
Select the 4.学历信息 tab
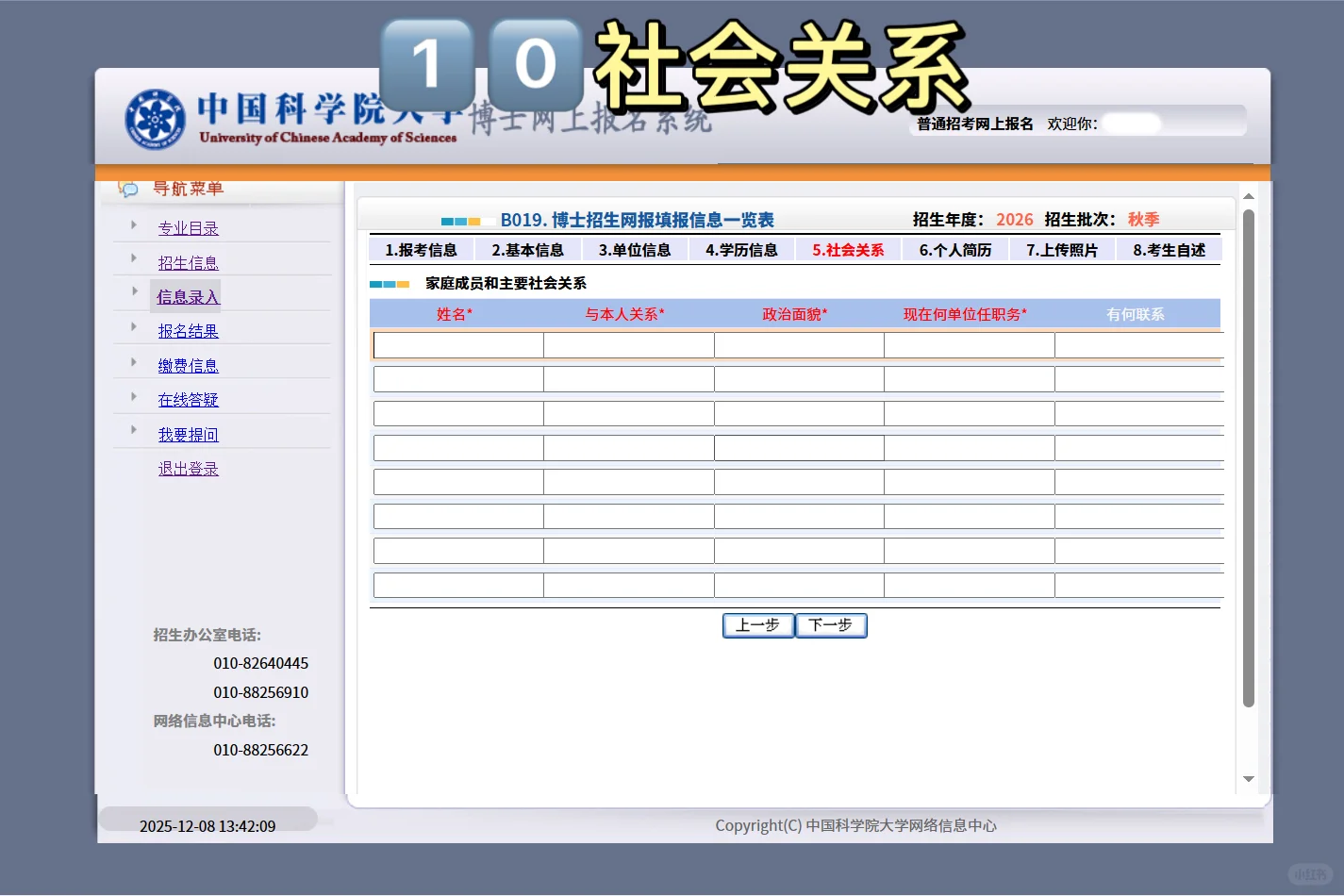point(741,250)
